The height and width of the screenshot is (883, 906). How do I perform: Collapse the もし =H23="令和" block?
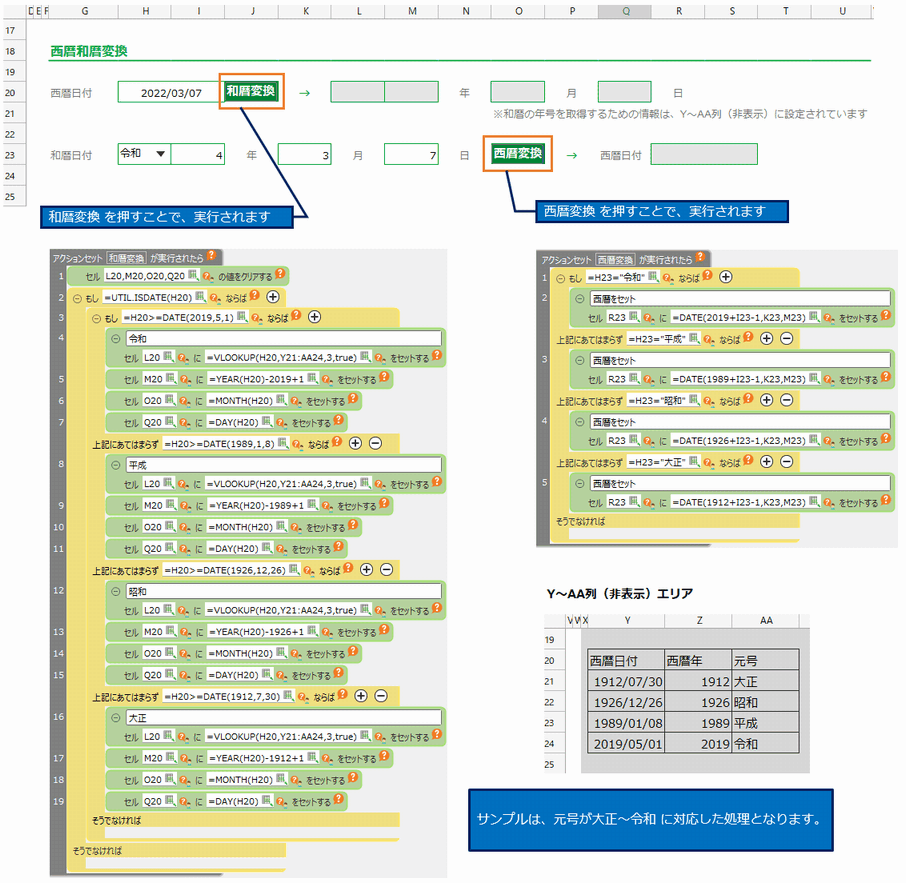[x=561, y=277]
